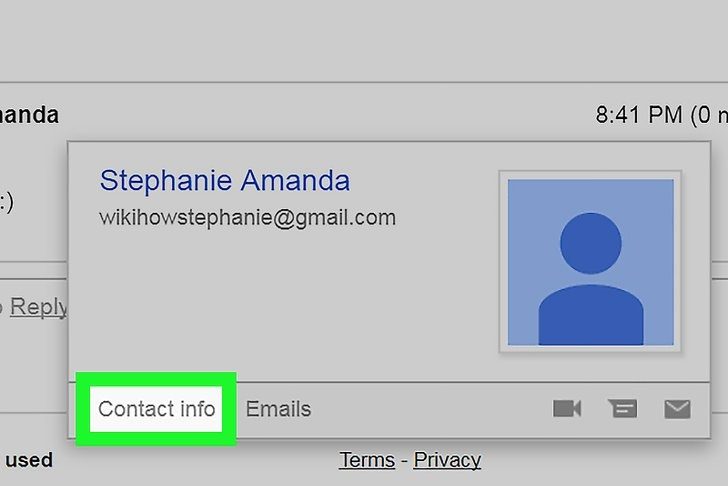Click the blue profile picture placeholder
728x486 pixels.
(x=590, y=262)
